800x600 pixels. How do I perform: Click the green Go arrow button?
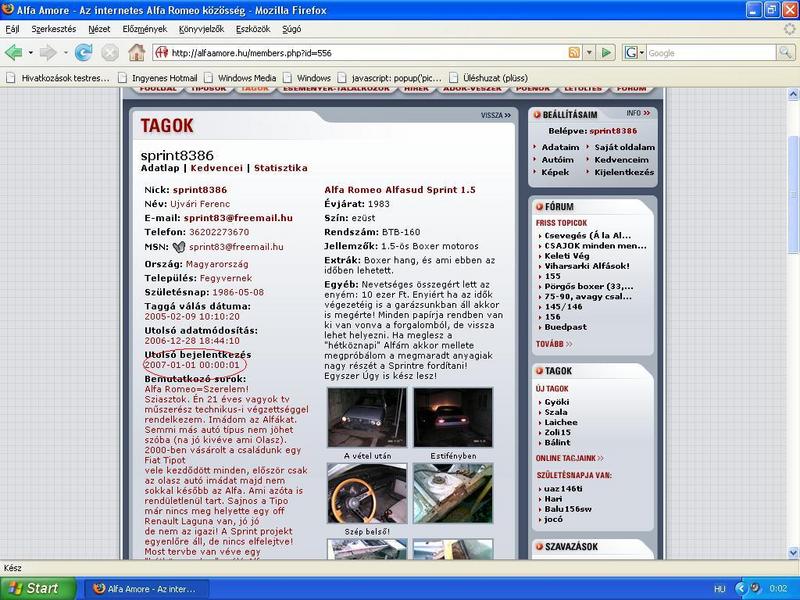coord(606,53)
